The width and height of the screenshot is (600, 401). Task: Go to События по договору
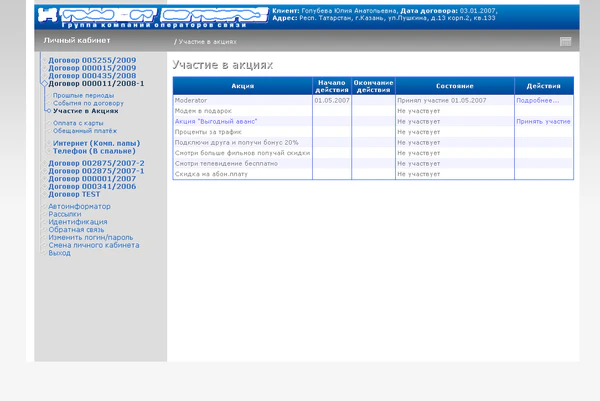tap(88, 103)
